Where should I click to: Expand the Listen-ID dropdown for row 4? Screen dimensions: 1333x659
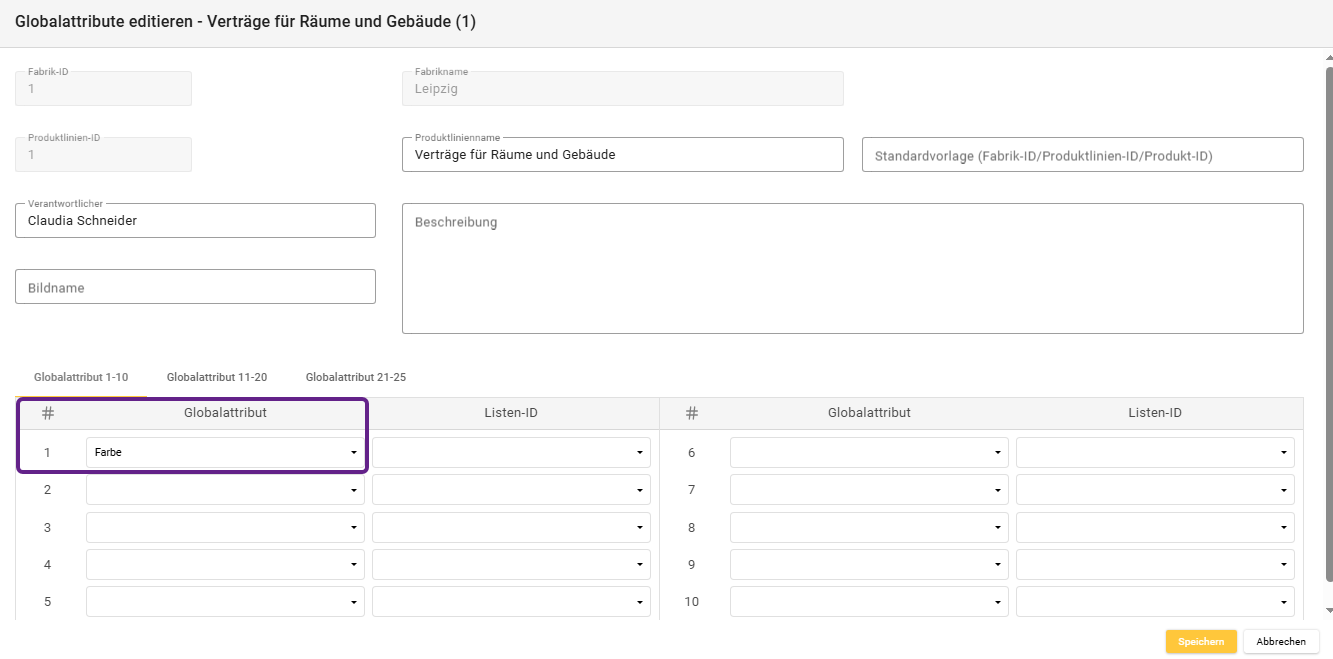click(511, 565)
